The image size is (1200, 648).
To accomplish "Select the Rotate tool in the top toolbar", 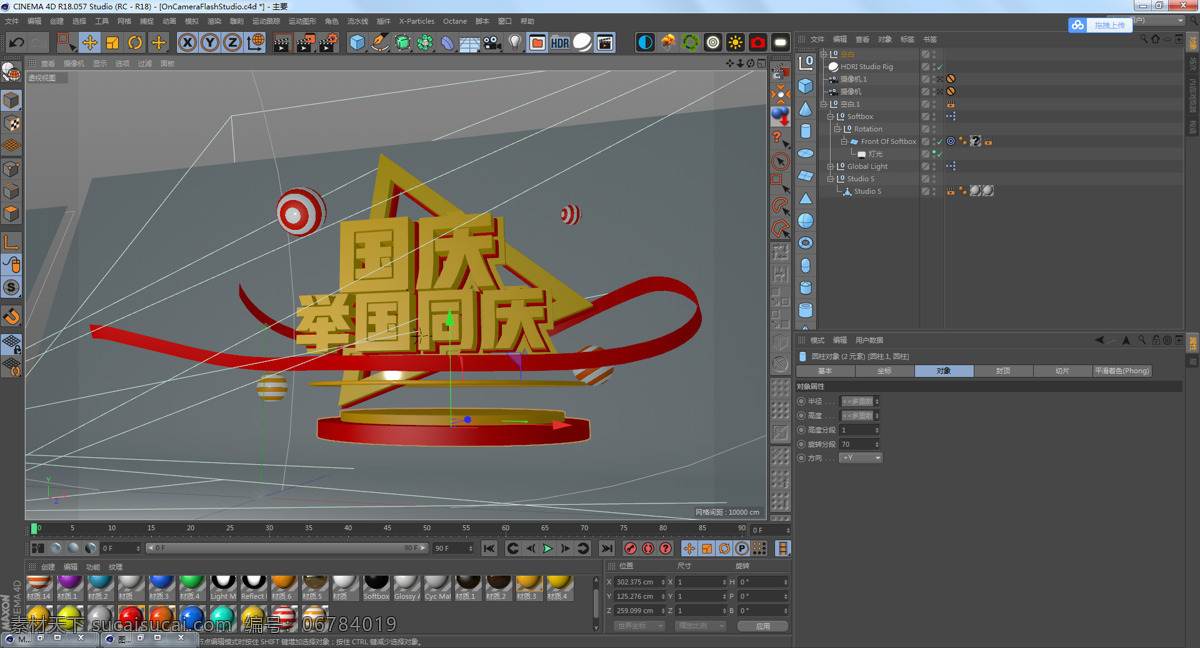I will click(135, 43).
